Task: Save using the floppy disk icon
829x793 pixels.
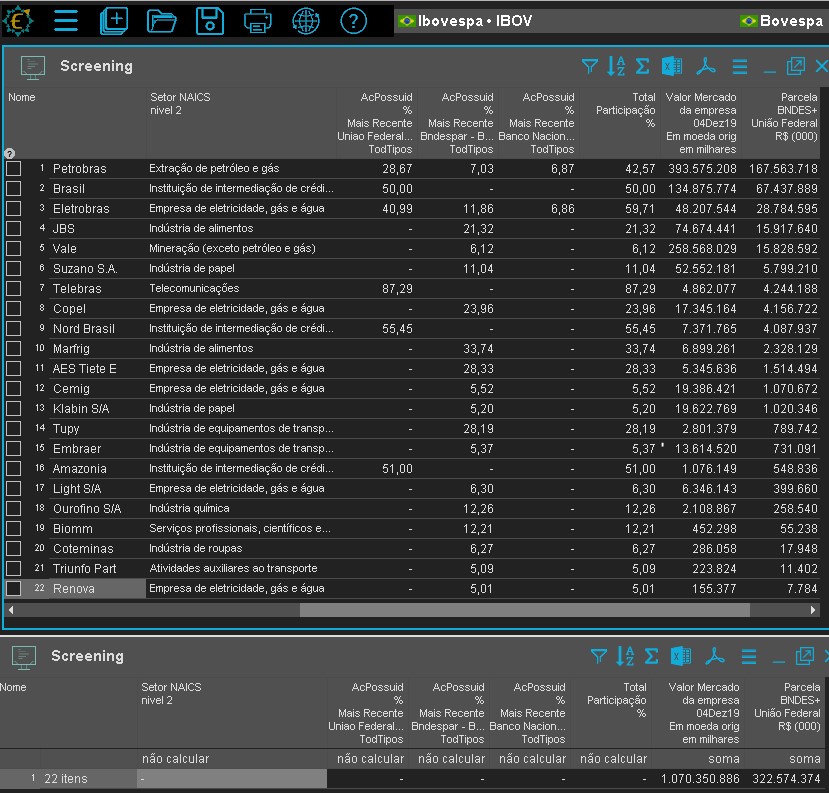Action: 209,21
